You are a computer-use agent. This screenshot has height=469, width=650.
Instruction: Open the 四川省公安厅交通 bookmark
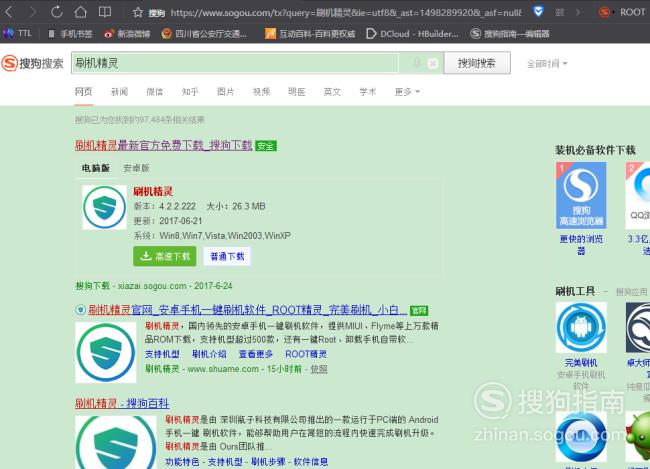pyautogui.click(x=204, y=34)
